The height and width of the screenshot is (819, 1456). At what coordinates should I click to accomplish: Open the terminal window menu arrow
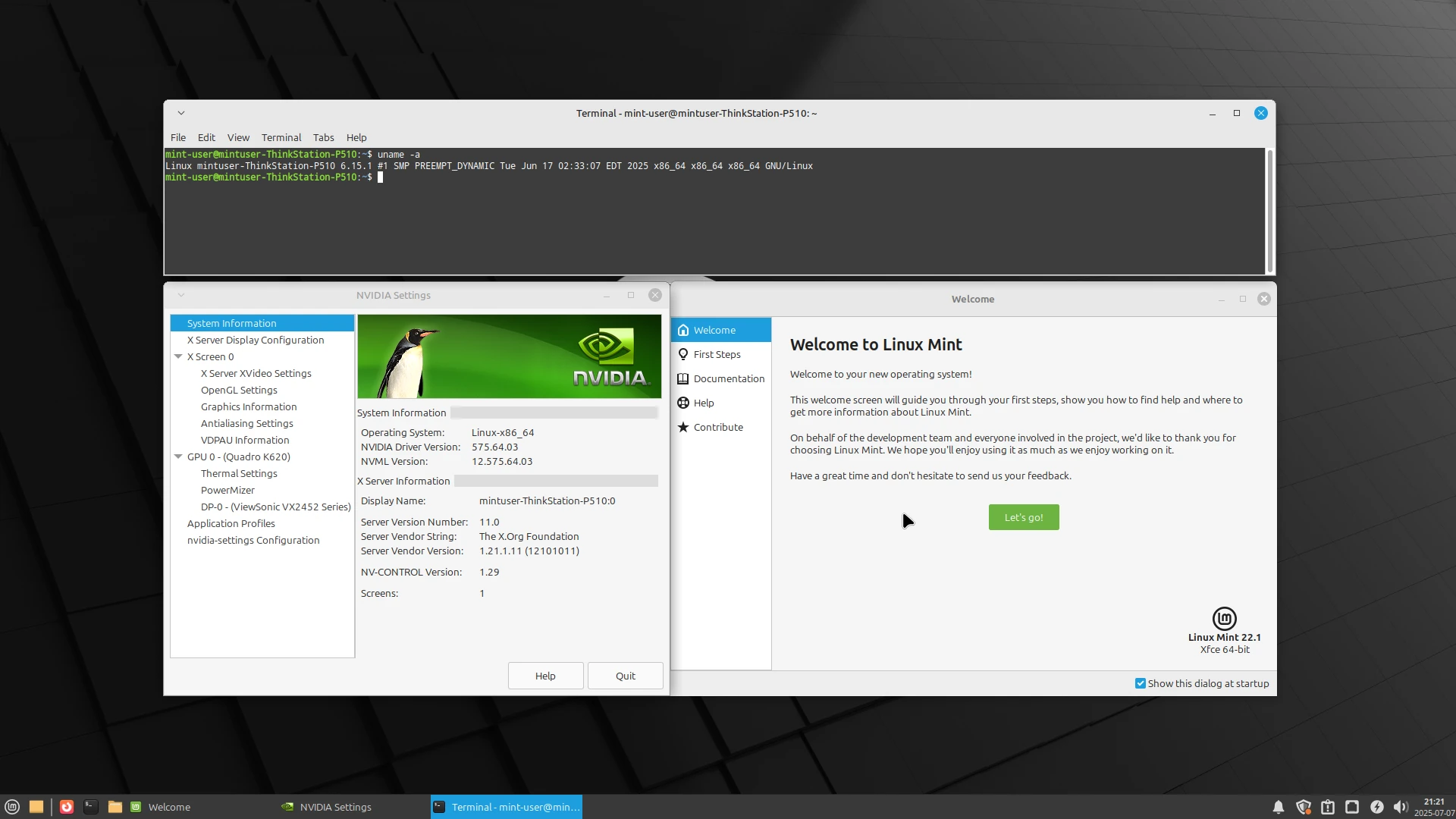pyautogui.click(x=181, y=113)
